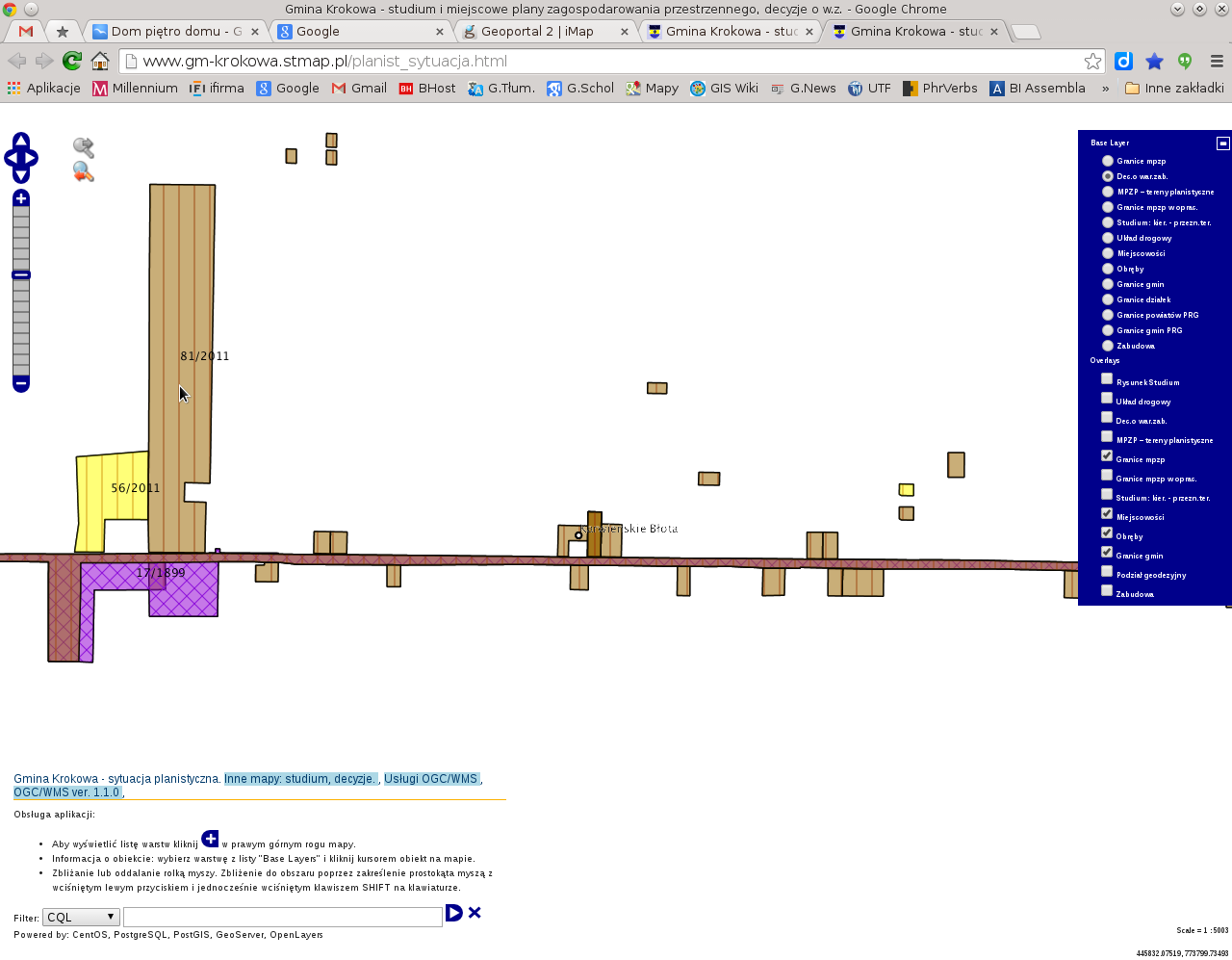Click the bookmark star in address bar
The width and height of the screenshot is (1232, 960).
tap(1092, 61)
